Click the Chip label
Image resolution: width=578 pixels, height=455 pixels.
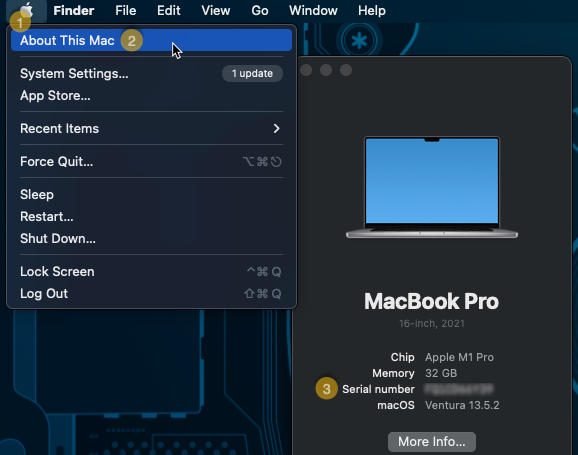403,357
